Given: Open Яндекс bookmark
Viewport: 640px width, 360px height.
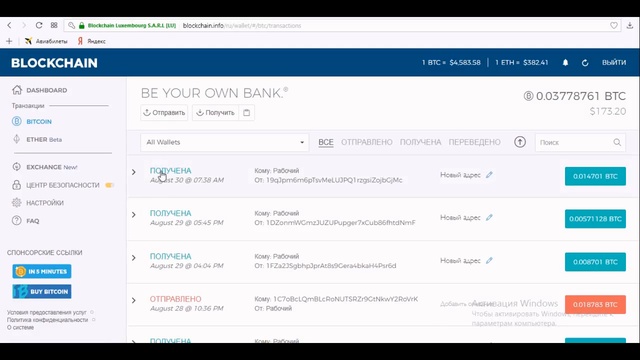Looking at the screenshot, I should (x=92, y=41).
